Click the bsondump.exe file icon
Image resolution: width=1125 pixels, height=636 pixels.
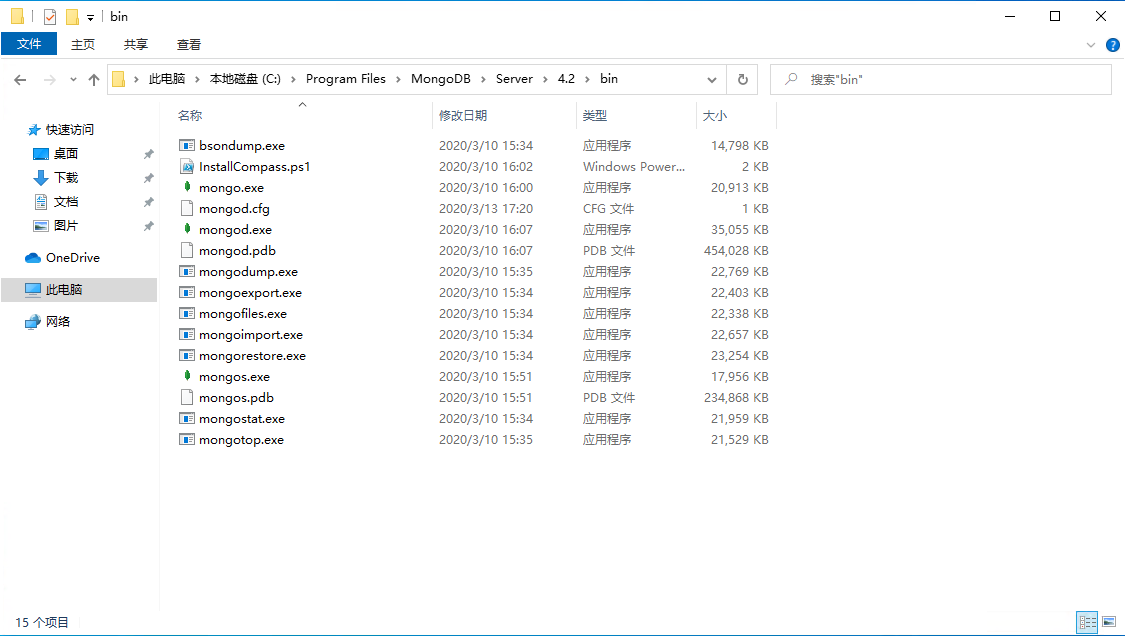(187, 146)
